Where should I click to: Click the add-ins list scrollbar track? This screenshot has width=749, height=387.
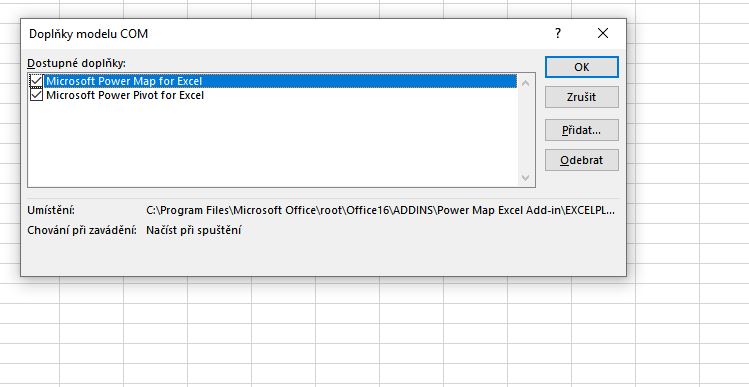[525, 130]
